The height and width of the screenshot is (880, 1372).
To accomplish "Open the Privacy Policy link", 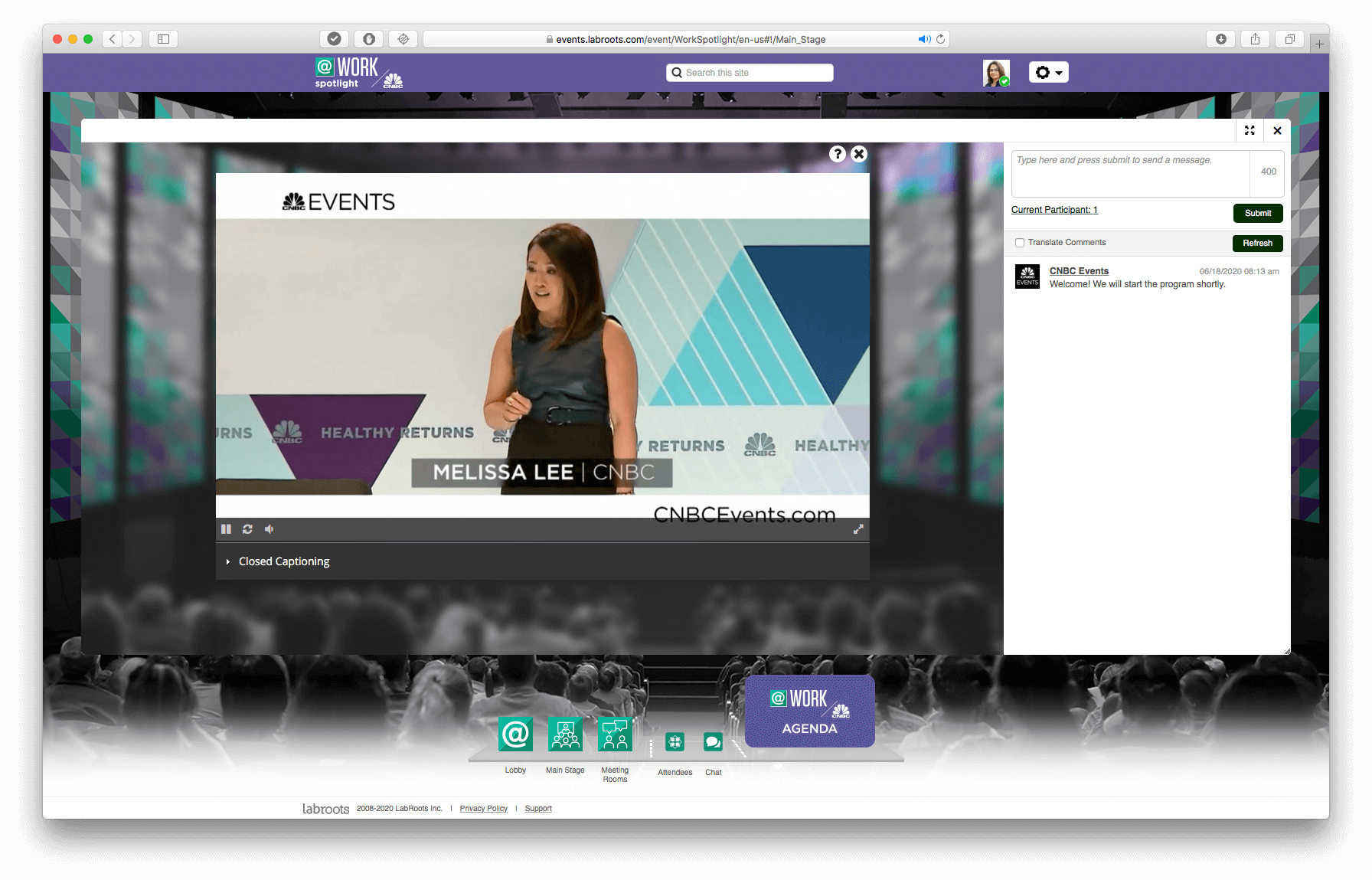I will (x=484, y=809).
